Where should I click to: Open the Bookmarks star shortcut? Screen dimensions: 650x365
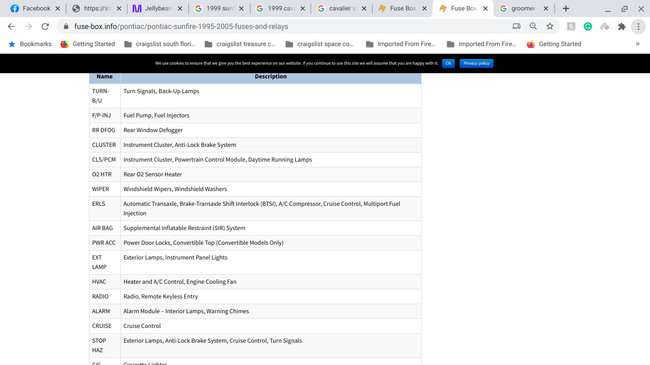click(30, 44)
